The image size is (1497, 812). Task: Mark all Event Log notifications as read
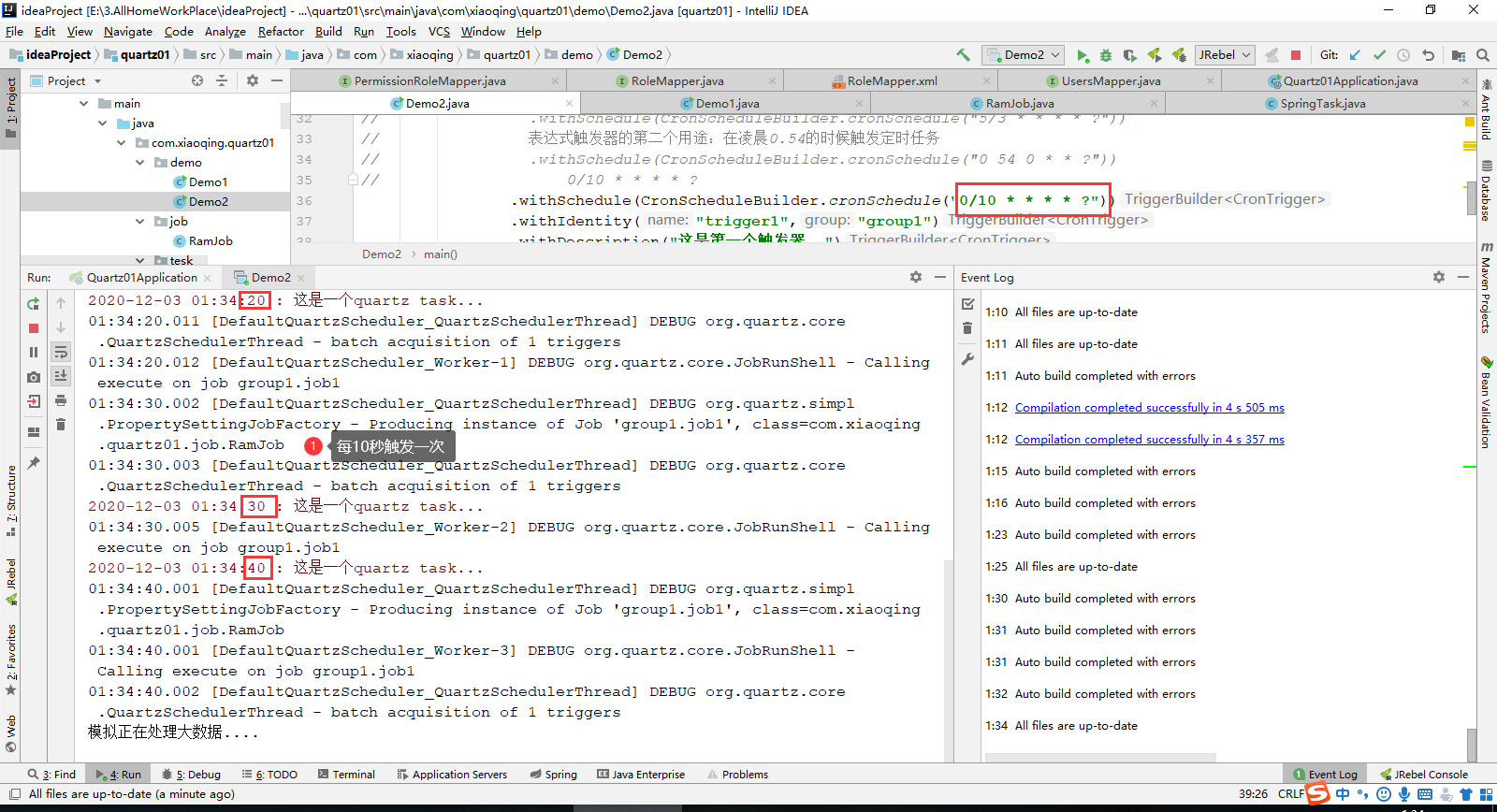click(x=968, y=304)
